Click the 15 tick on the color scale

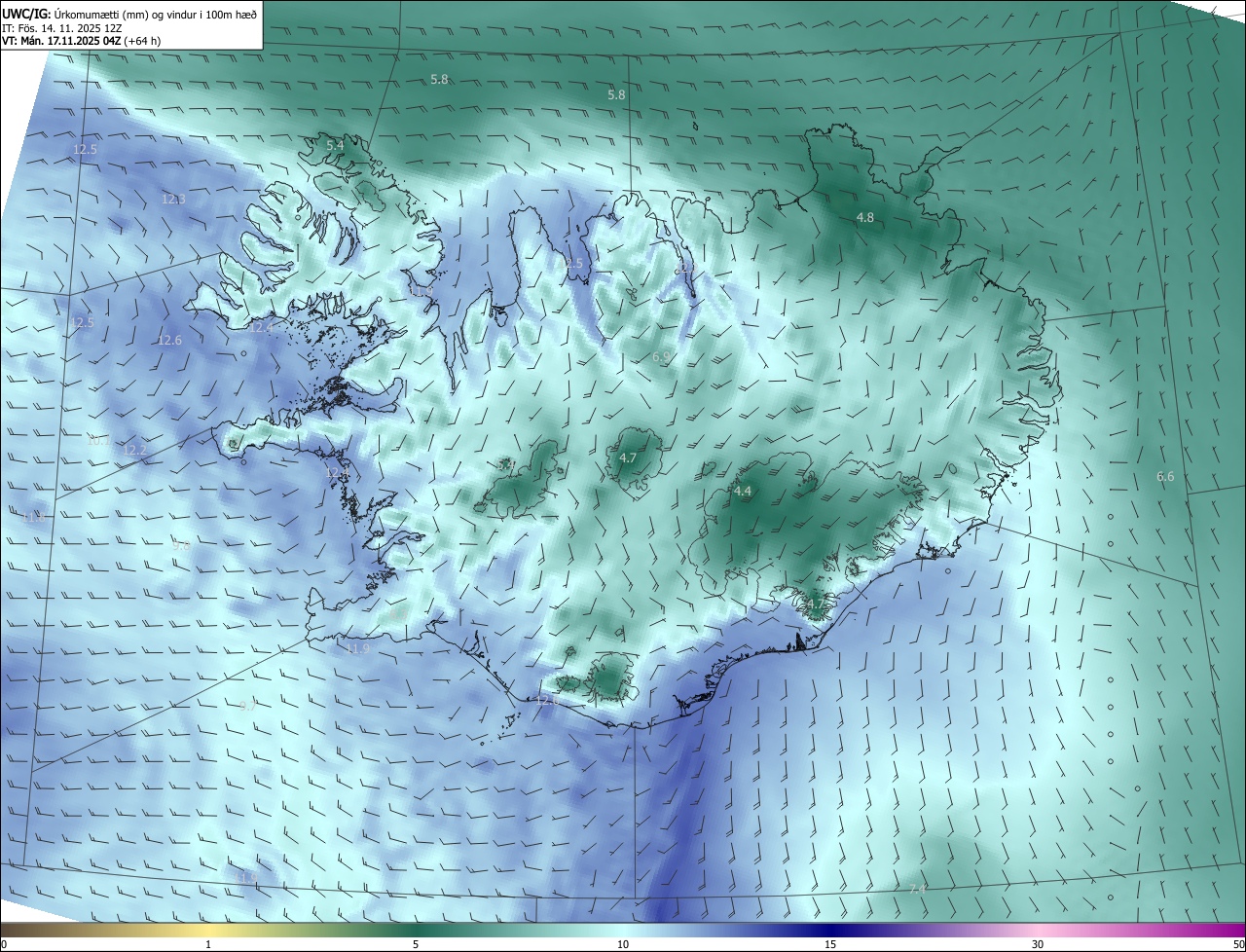click(x=830, y=944)
